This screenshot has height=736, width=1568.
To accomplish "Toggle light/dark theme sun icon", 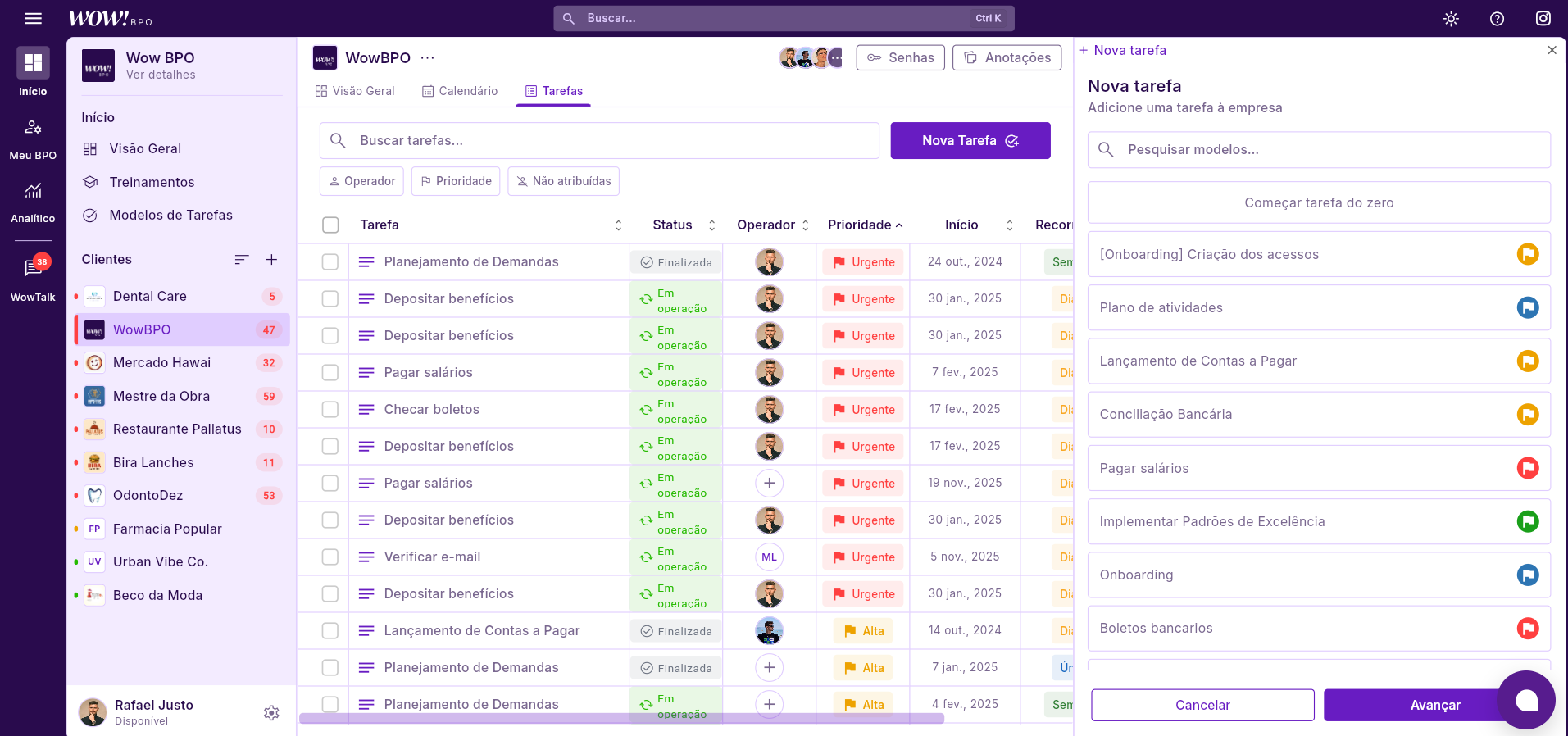I will coord(1451,19).
